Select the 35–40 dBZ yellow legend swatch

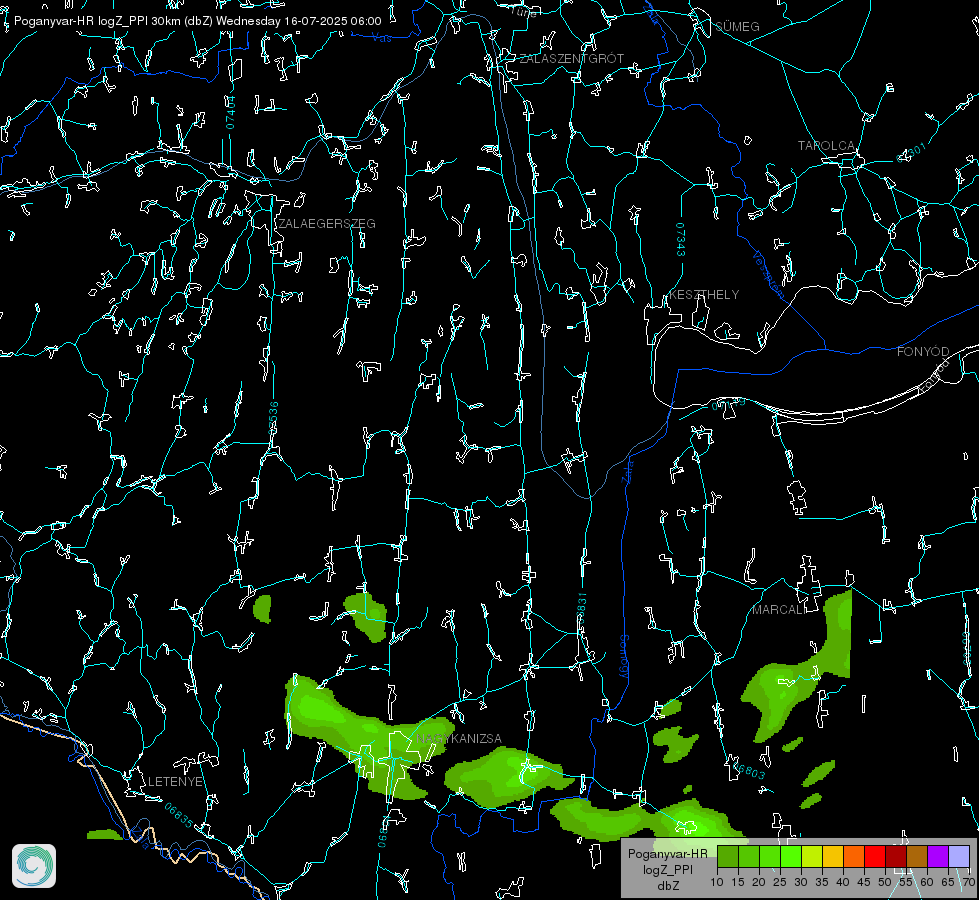(x=833, y=856)
